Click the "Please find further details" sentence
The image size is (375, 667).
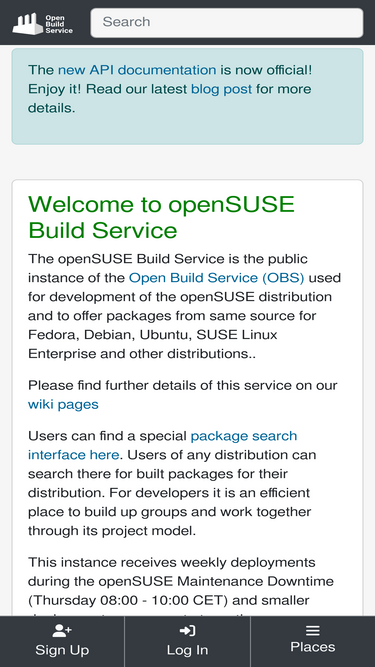[182, 395]
